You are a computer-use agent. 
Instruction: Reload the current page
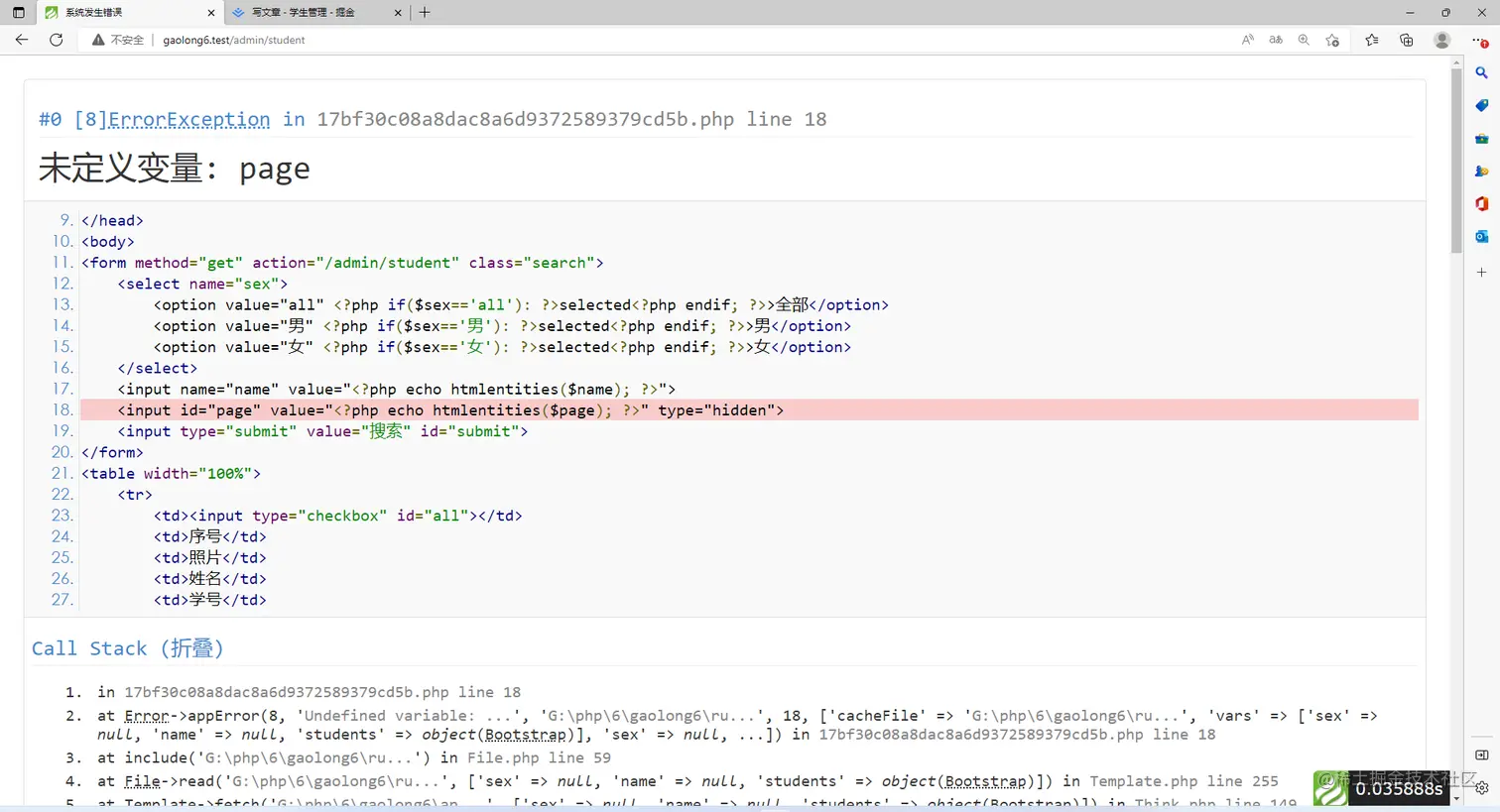[x=57, y=40]
